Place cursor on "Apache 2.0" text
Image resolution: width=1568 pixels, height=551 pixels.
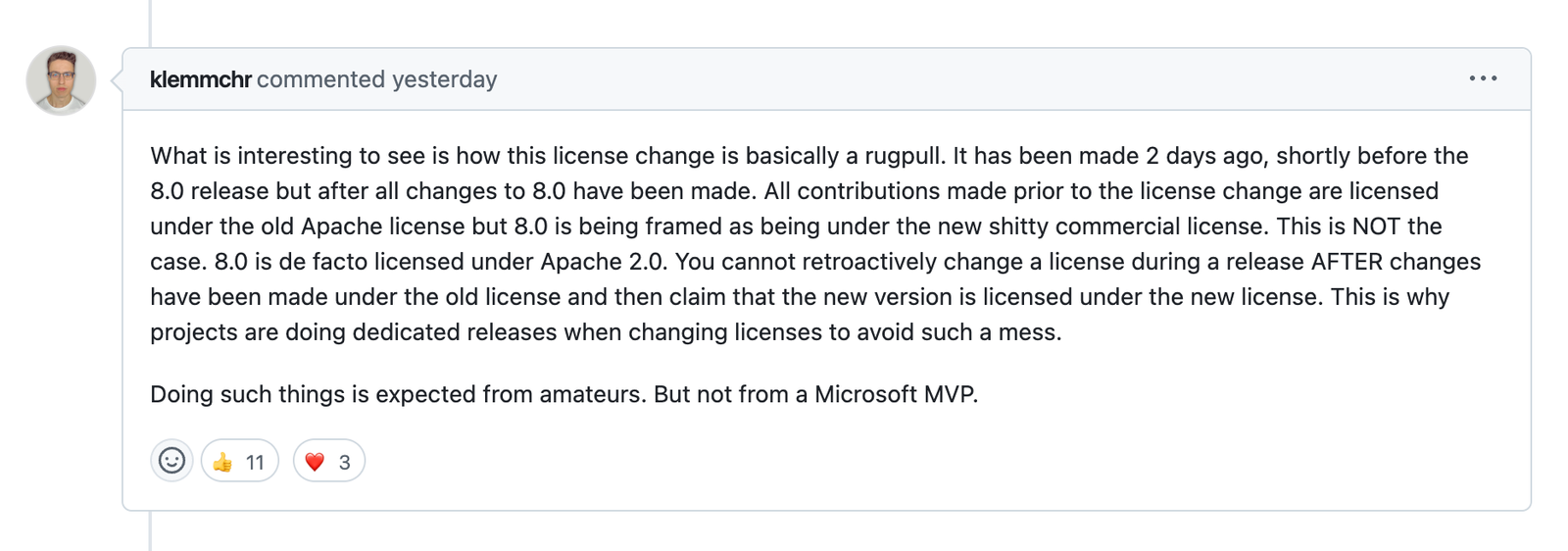[603, 262]
